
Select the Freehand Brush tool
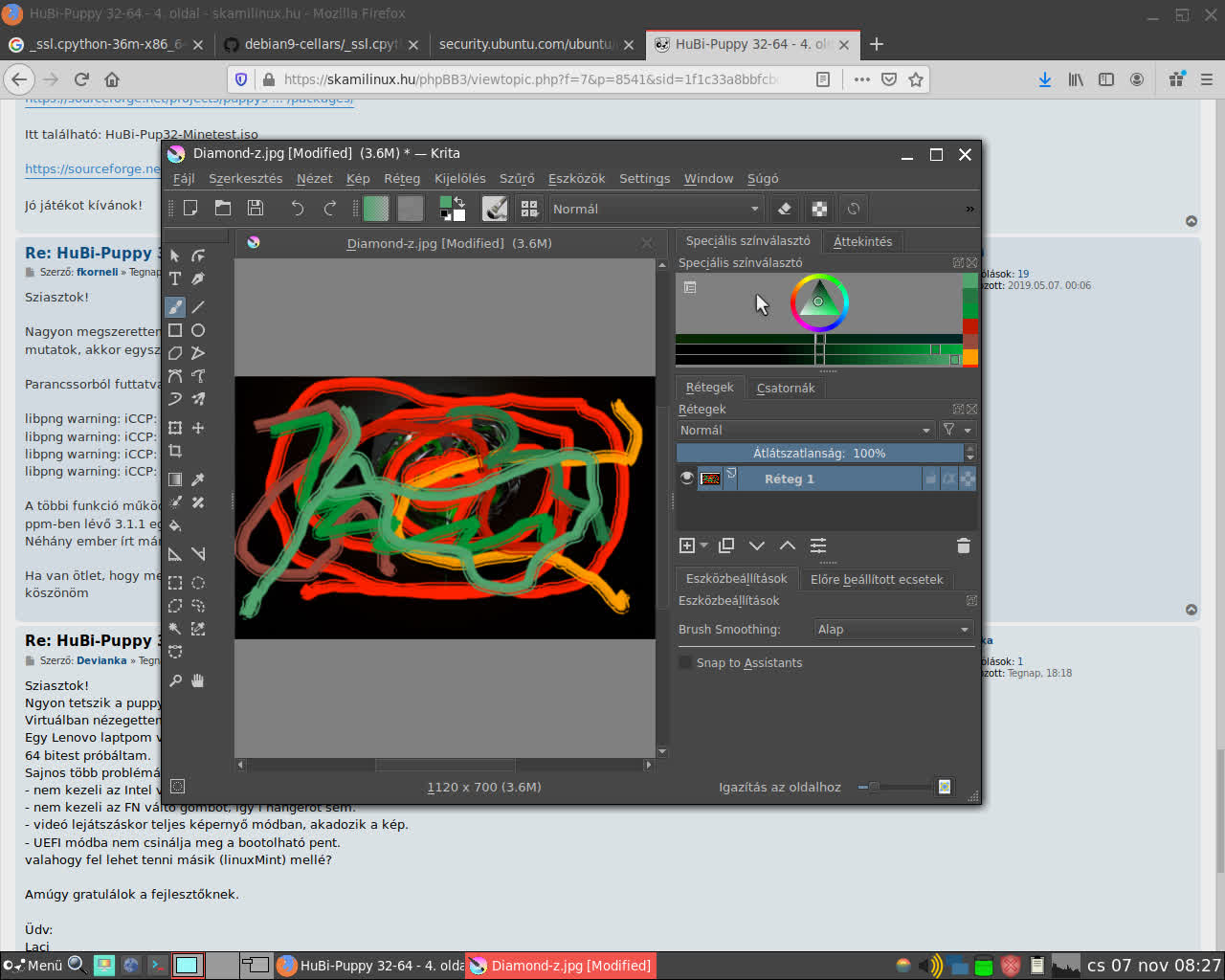click(x=175, y=307)
